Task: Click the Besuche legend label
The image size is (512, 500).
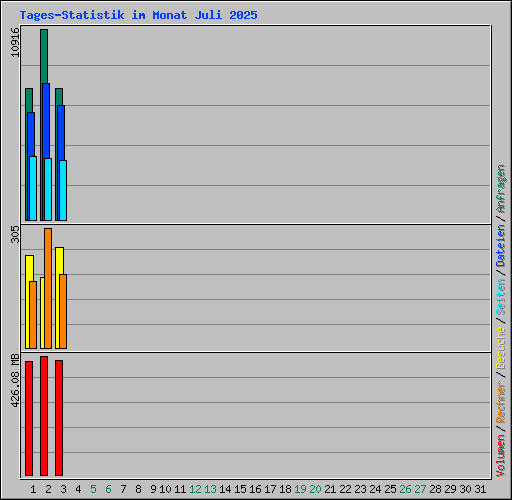Action: point(501,347)
